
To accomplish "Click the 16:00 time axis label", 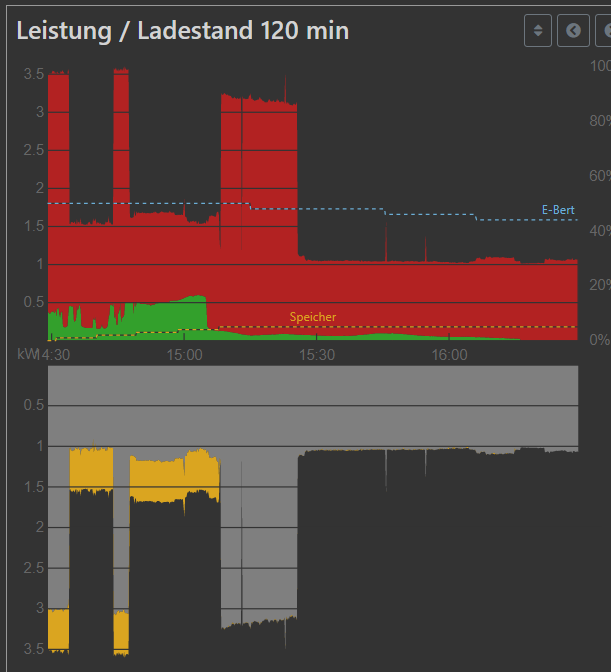I will tap(449, 355).
